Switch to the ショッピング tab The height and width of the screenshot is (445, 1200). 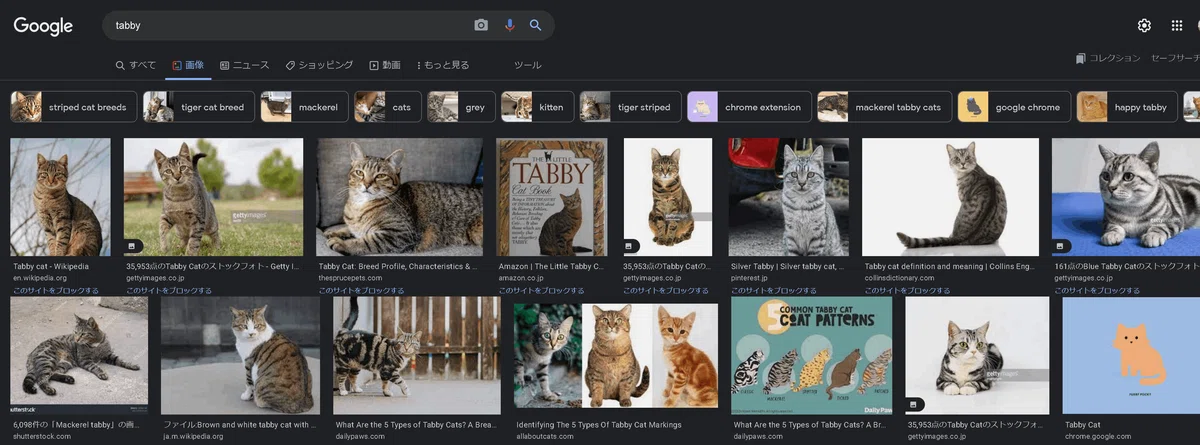point(319,65)
